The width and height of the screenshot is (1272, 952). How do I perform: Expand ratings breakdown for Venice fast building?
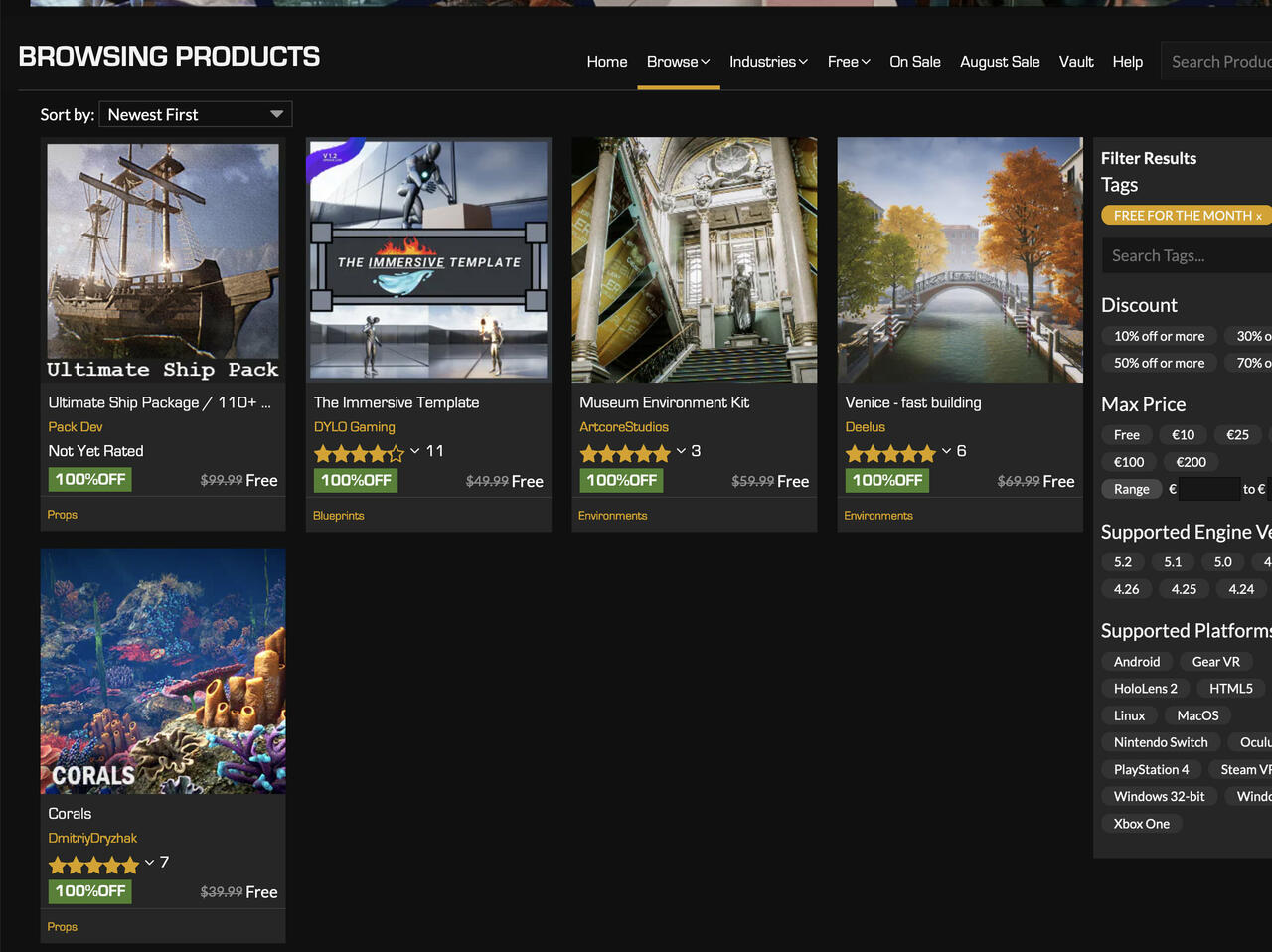coord(947,451)
